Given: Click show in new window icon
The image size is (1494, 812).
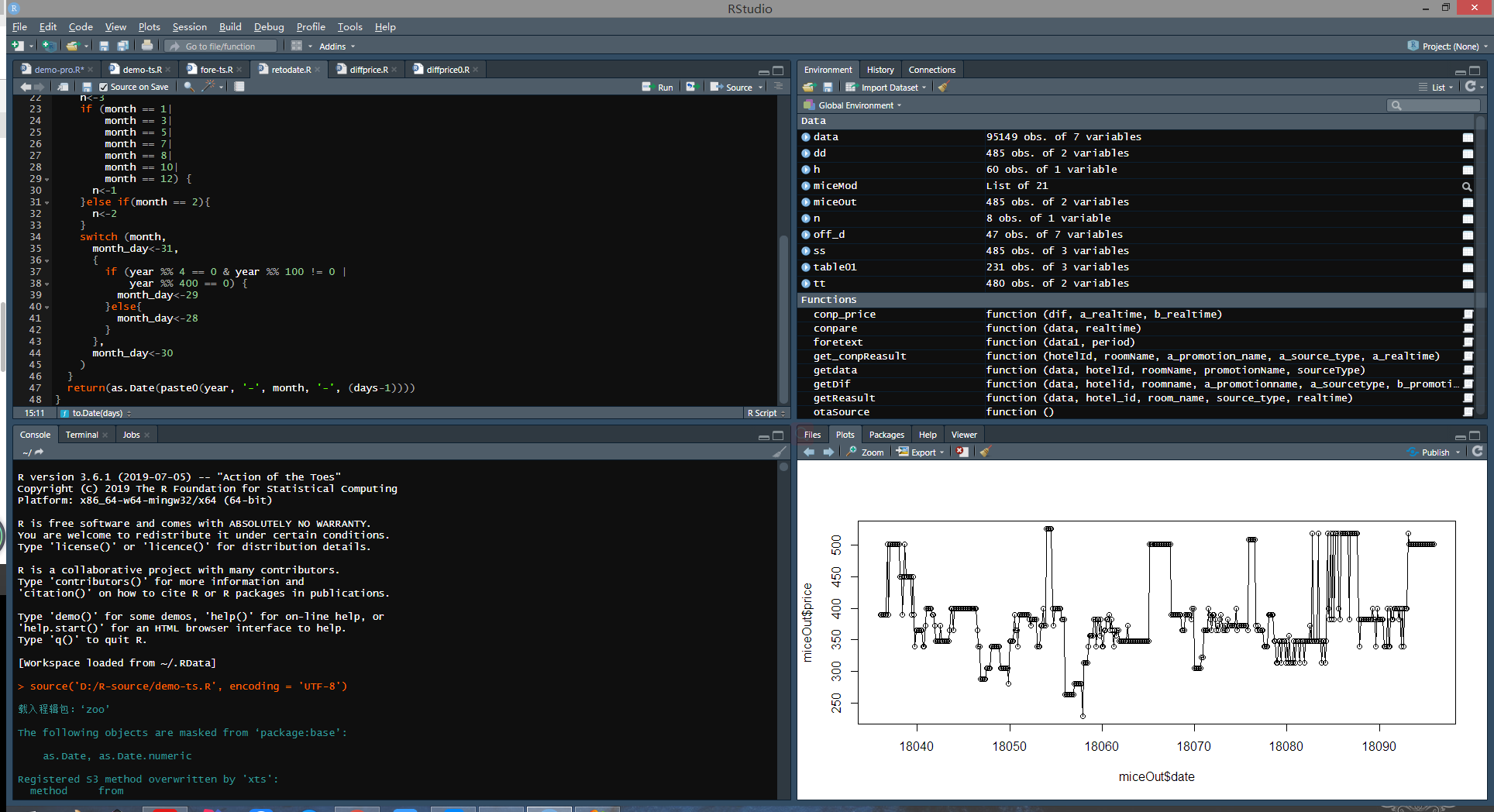Looking at the screenshot, I should (64, 87).
